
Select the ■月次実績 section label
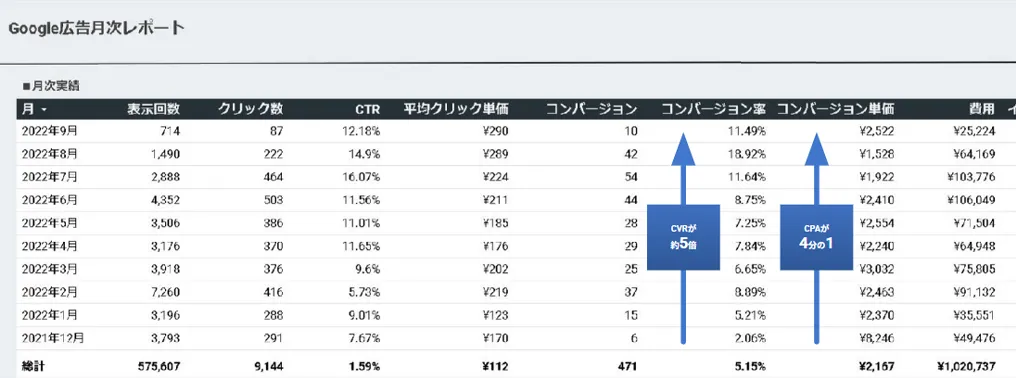tap(51, 86)
